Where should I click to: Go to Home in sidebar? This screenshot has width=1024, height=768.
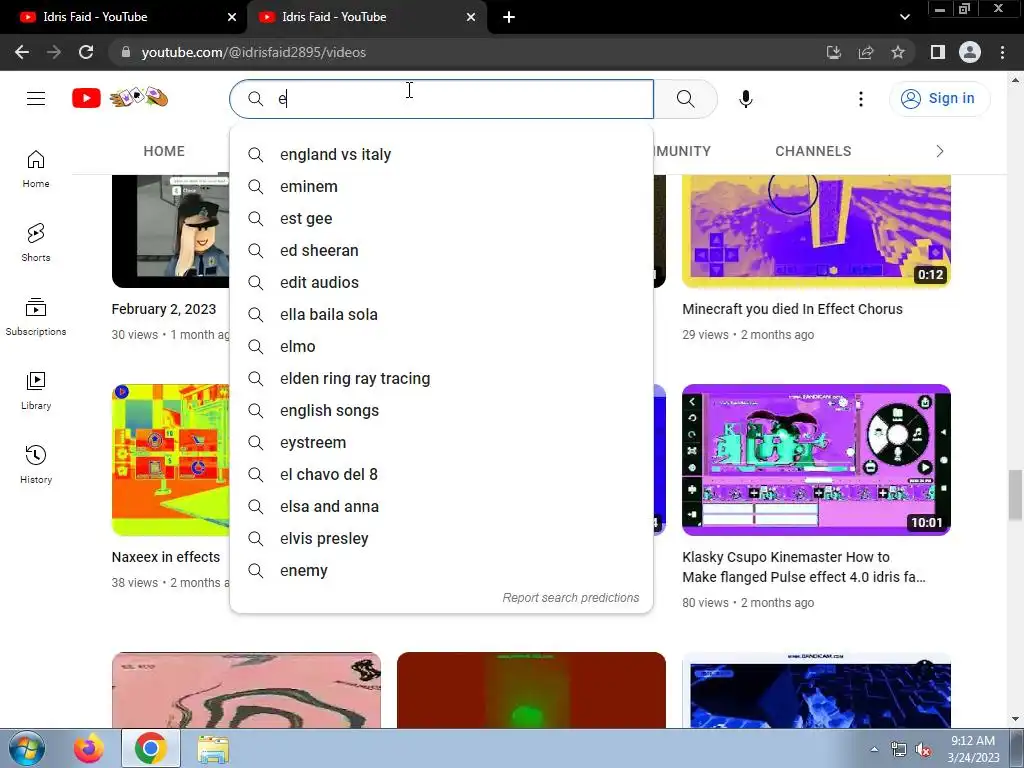(36, 169)
